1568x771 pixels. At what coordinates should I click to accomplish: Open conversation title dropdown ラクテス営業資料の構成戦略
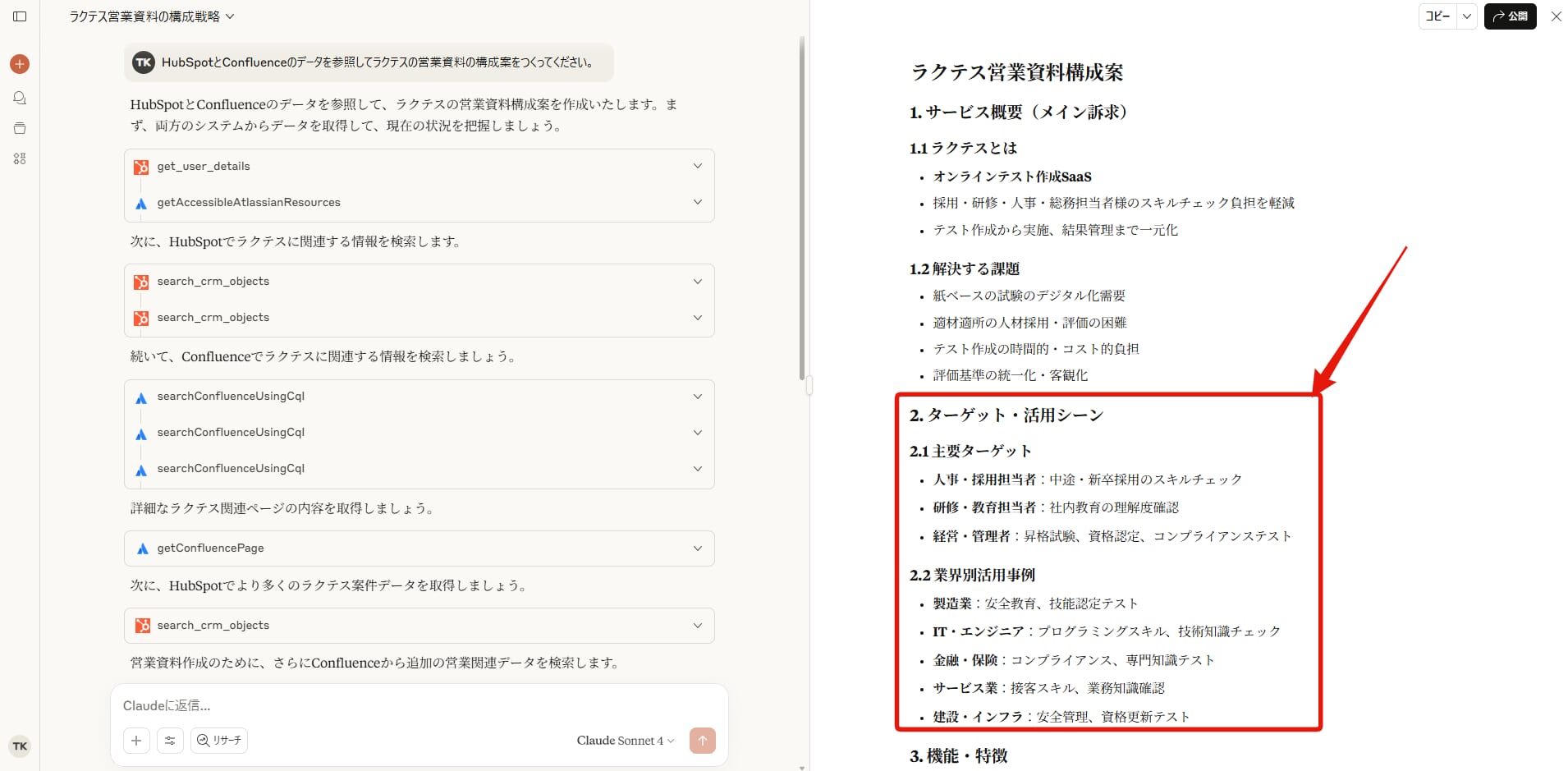[152, 16]
